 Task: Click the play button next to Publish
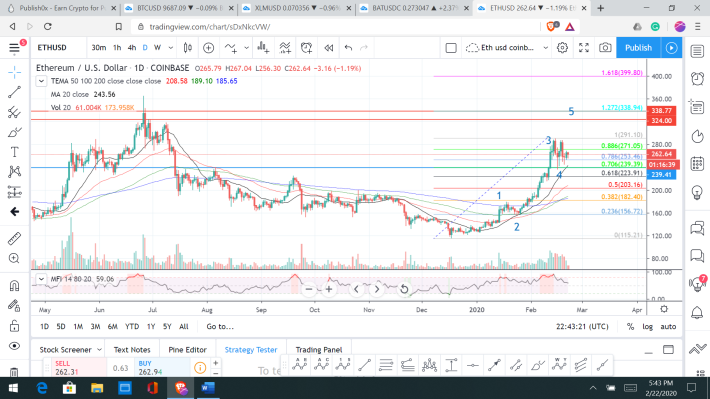(672, 48)
